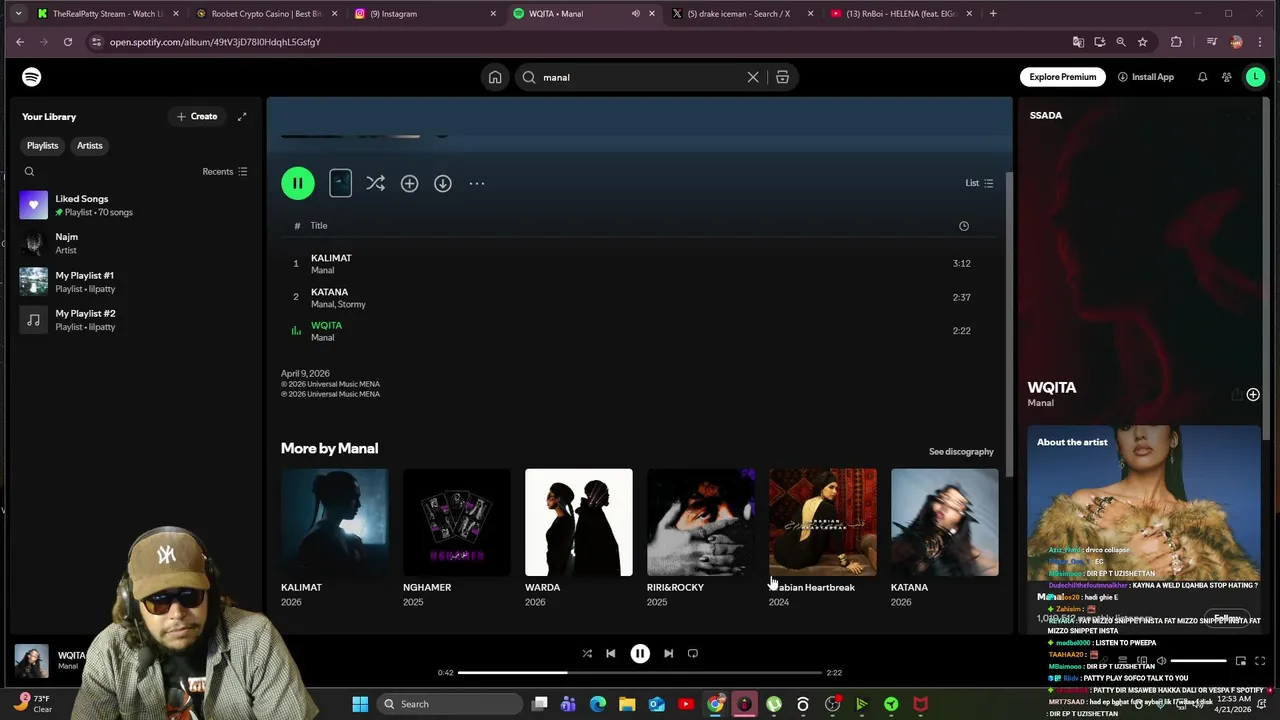The width and height of the screenshot is (1280, 720).
Task: Open Chrome tab search dropdown arrow
Action: 18,14
